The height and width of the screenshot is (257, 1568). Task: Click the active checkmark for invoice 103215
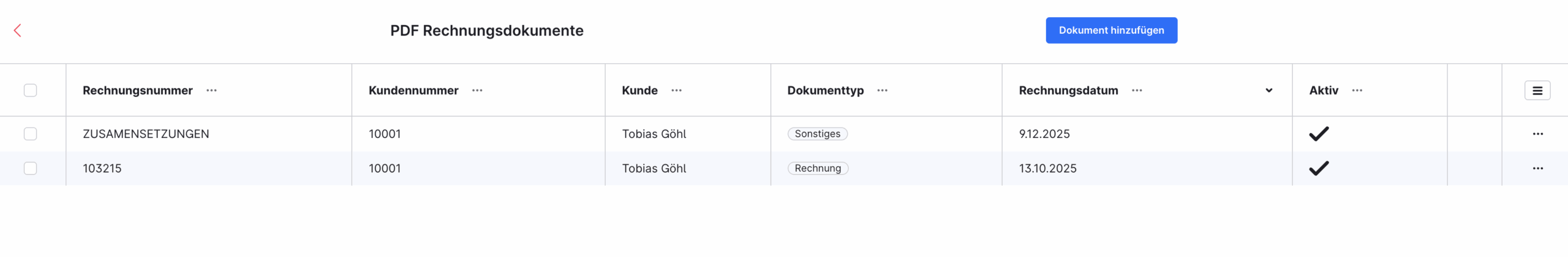pos(1319,168)
